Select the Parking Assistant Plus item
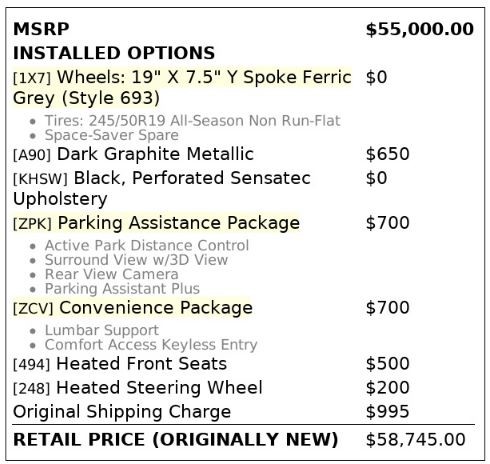The height and width of the screenshot is (464, 490). click(122, 289)
